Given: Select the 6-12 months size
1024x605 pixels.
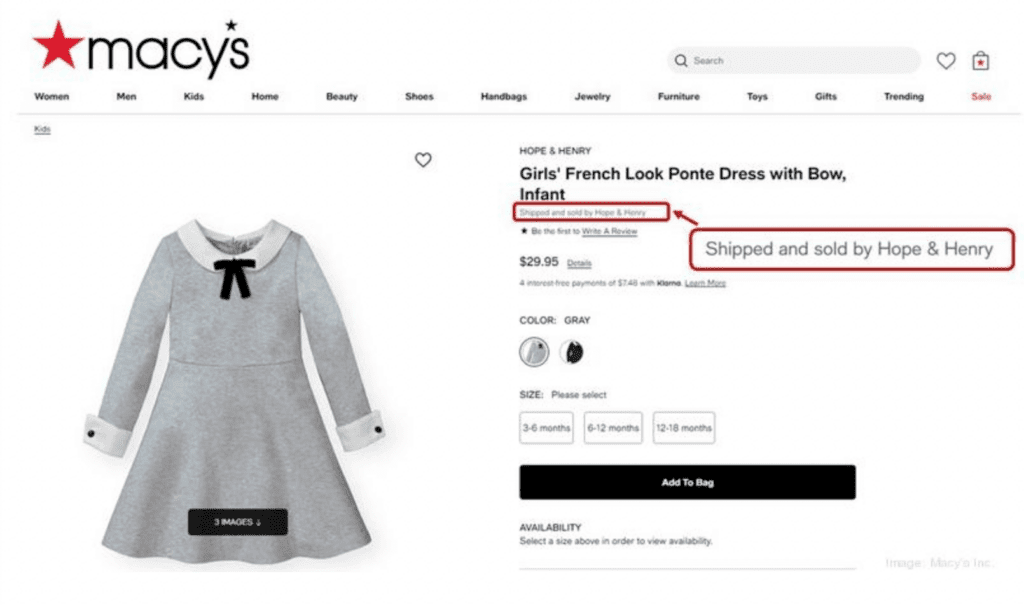Looking at the screenshot, I should pos(612,428).
